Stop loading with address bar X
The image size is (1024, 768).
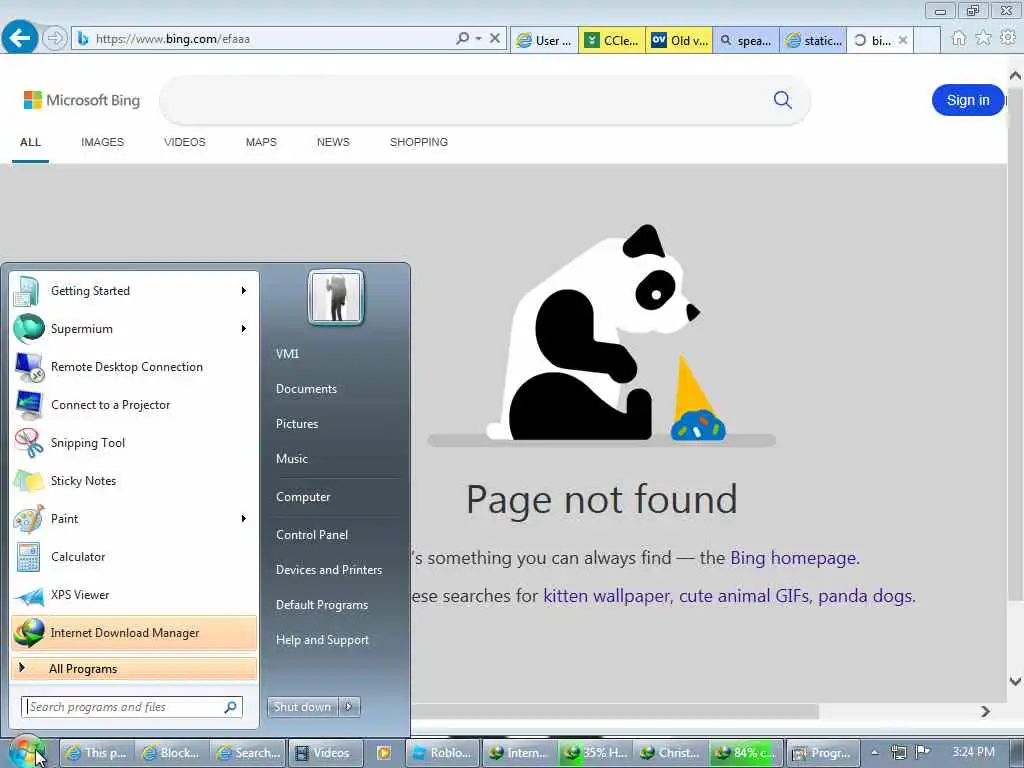(495, 39)
